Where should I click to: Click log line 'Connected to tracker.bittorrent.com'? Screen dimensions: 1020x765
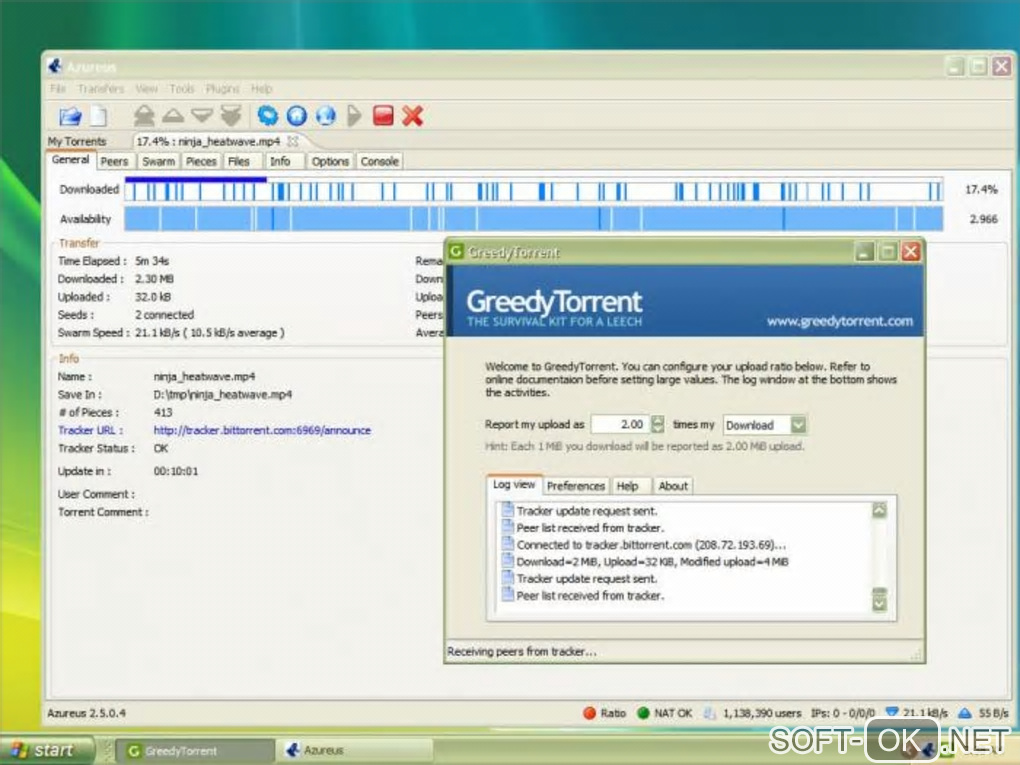tap(651, 544)
